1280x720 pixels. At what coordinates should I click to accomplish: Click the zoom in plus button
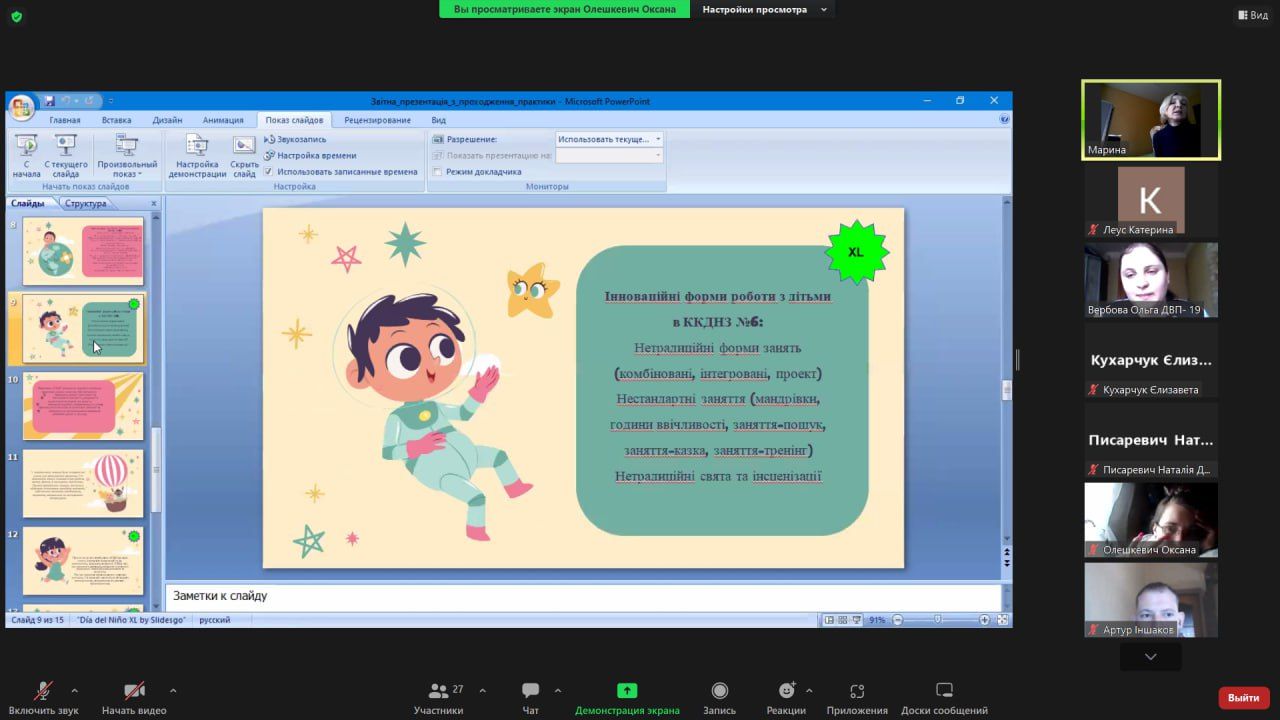[985, 620]
